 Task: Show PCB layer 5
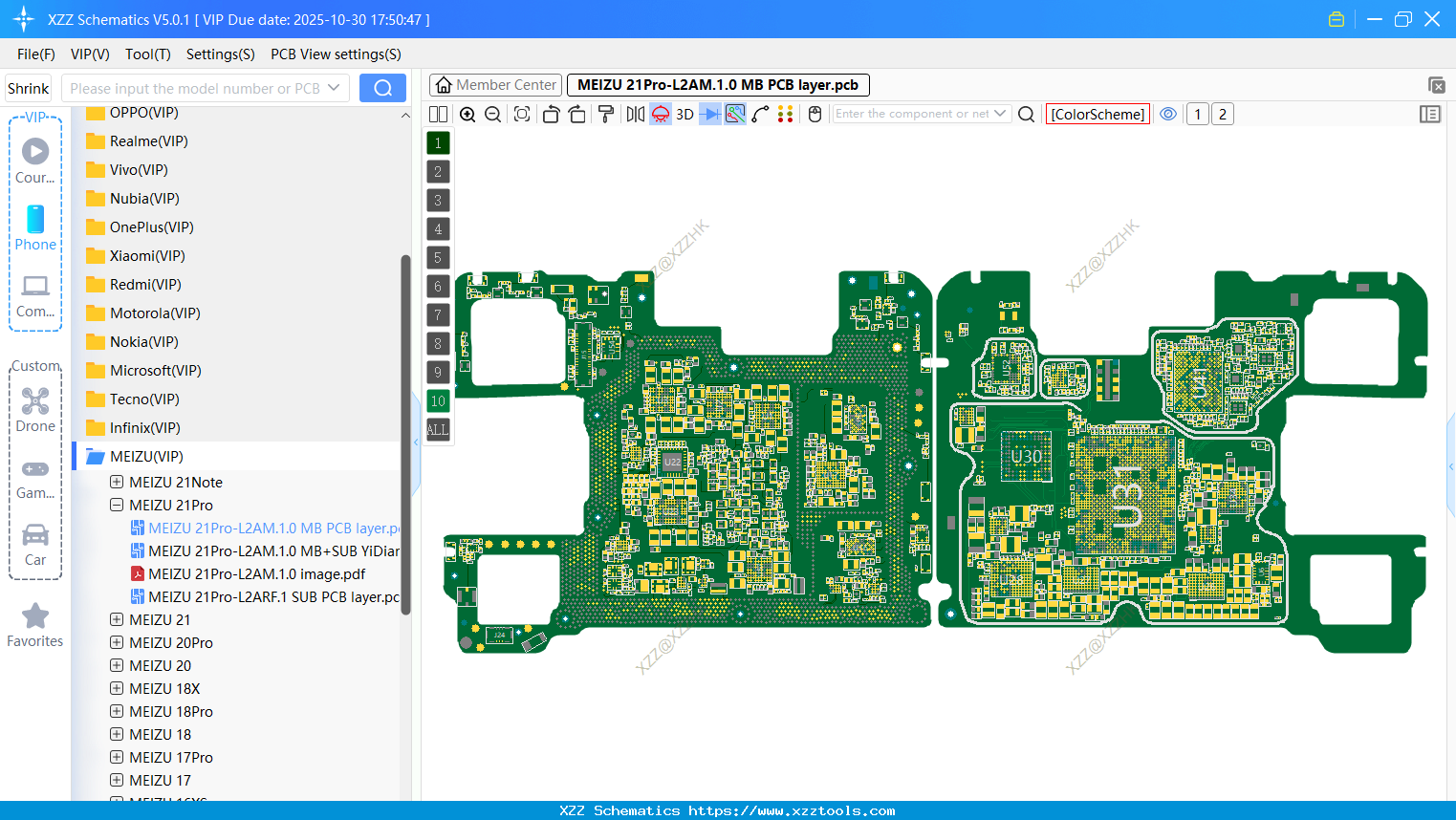tap(438, 257)
